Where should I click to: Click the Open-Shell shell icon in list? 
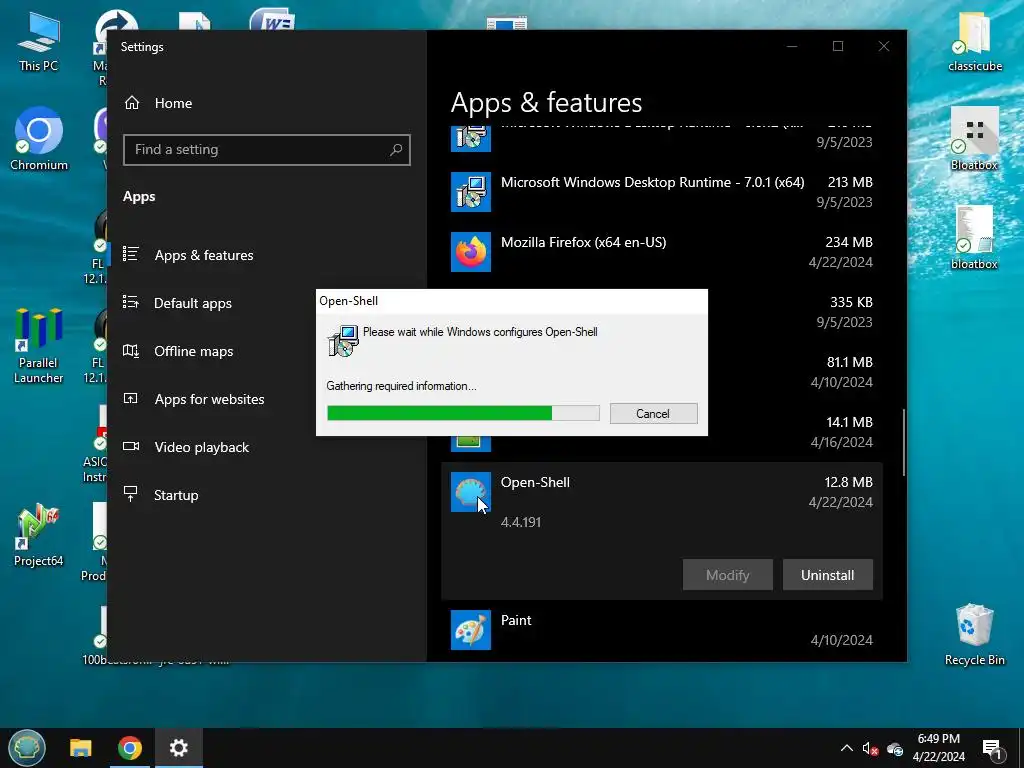point(470,492)
